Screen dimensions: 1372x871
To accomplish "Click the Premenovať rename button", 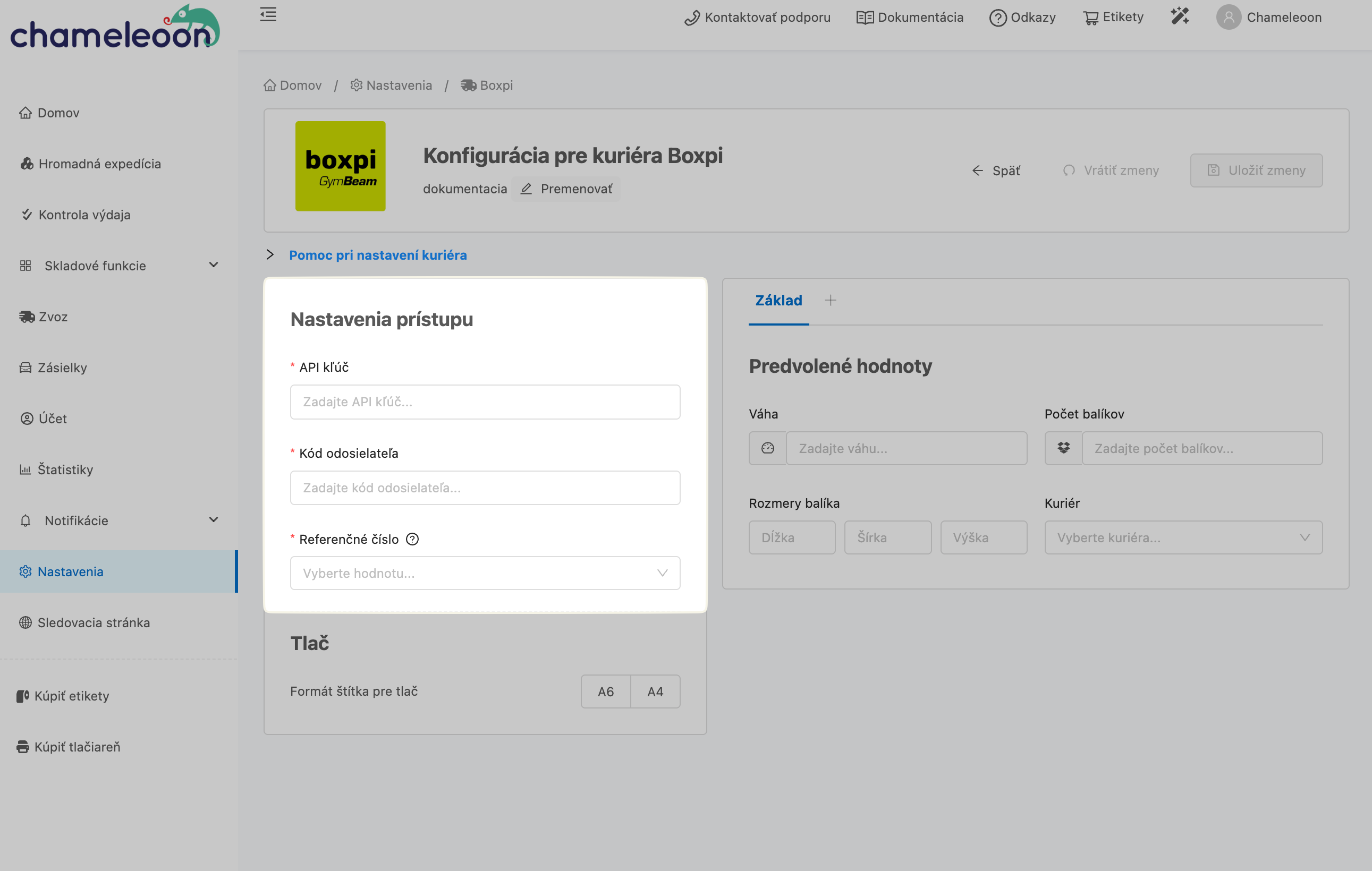I will [x=566, y=189].
